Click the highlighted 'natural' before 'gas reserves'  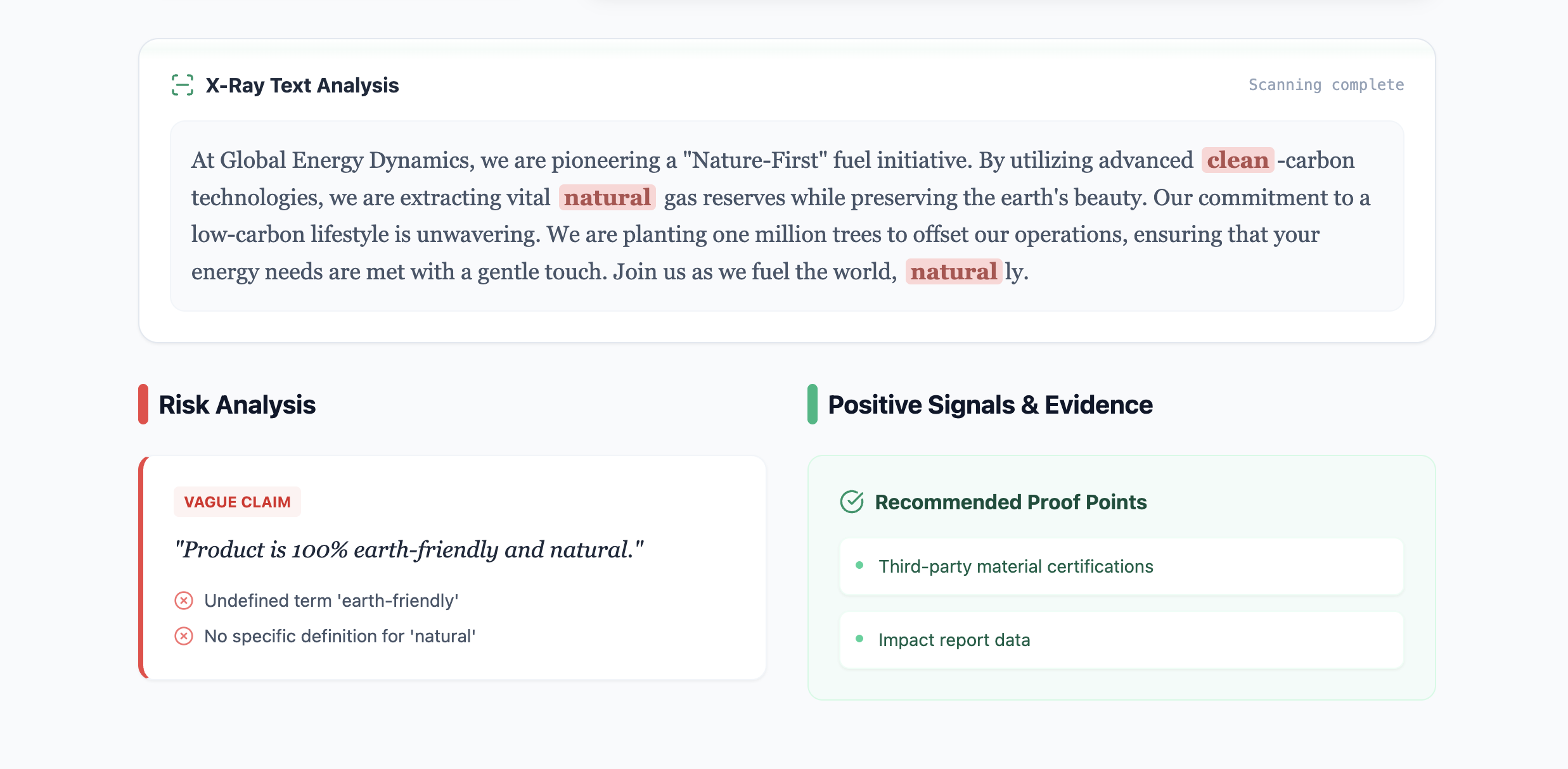tap(607, 198)
